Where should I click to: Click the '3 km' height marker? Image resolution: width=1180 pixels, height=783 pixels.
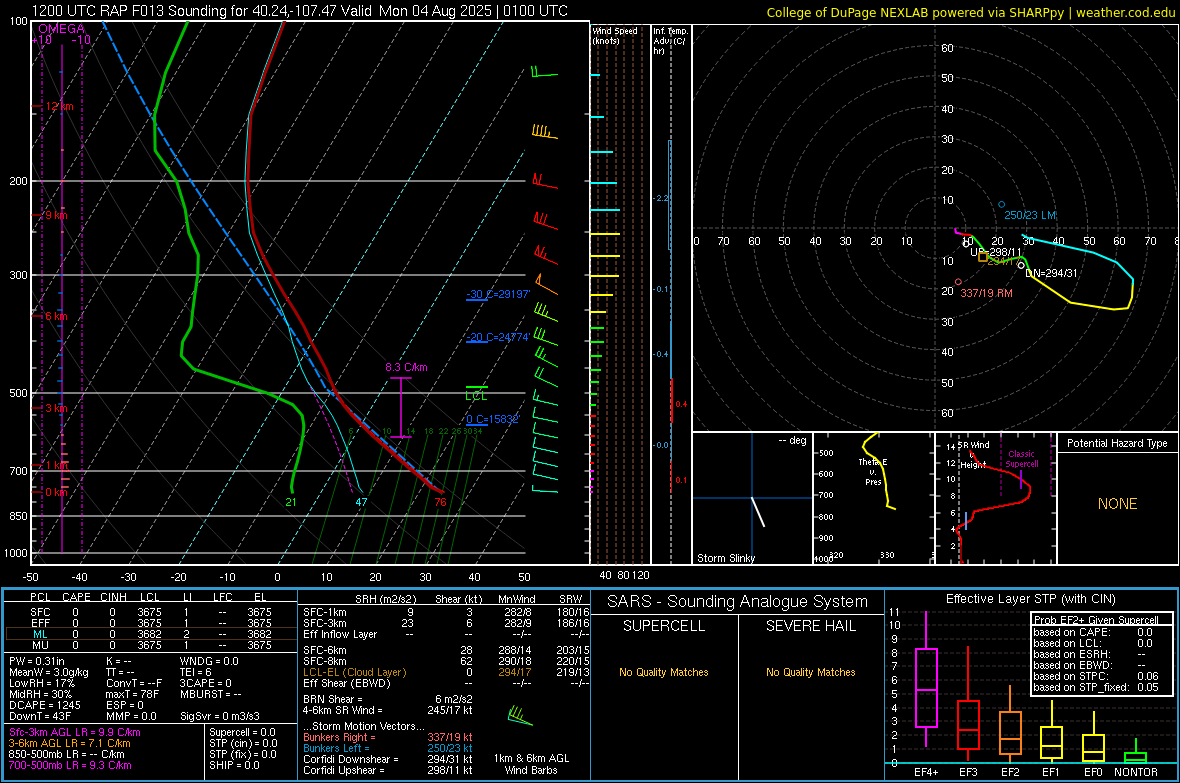click(56, 408)
